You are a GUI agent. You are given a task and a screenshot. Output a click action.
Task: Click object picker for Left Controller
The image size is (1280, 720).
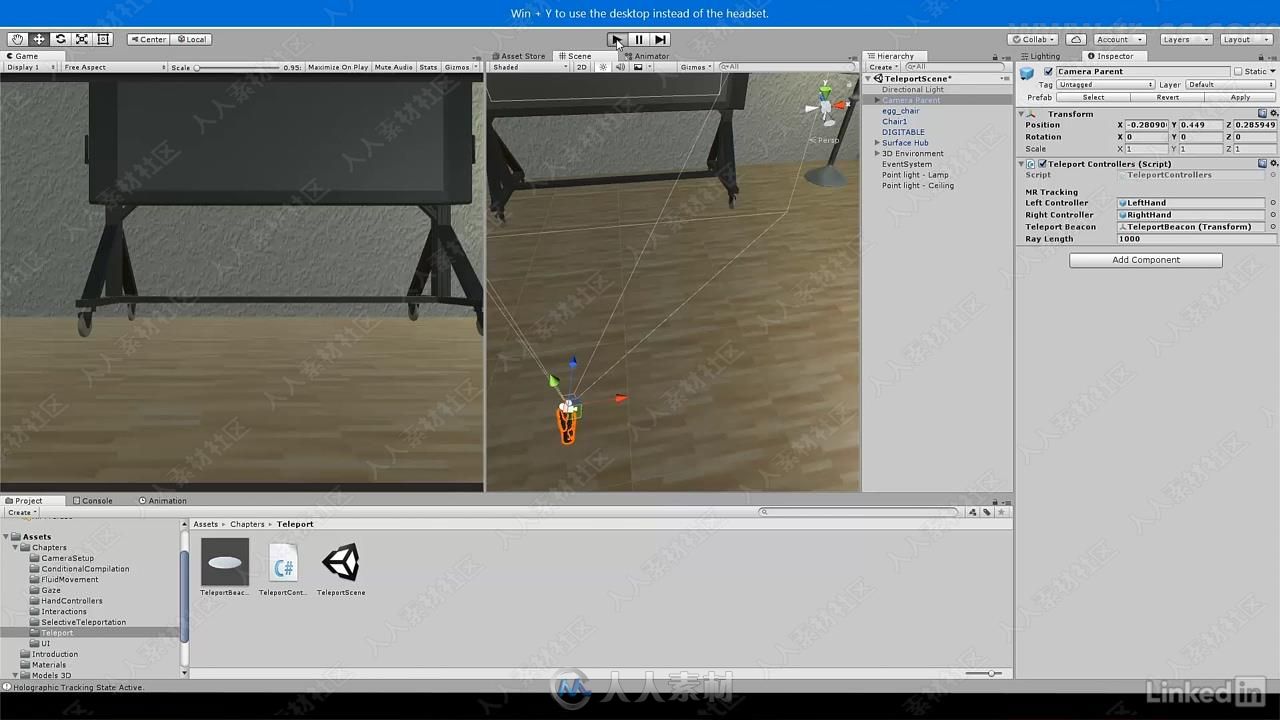pos(1273,203)
